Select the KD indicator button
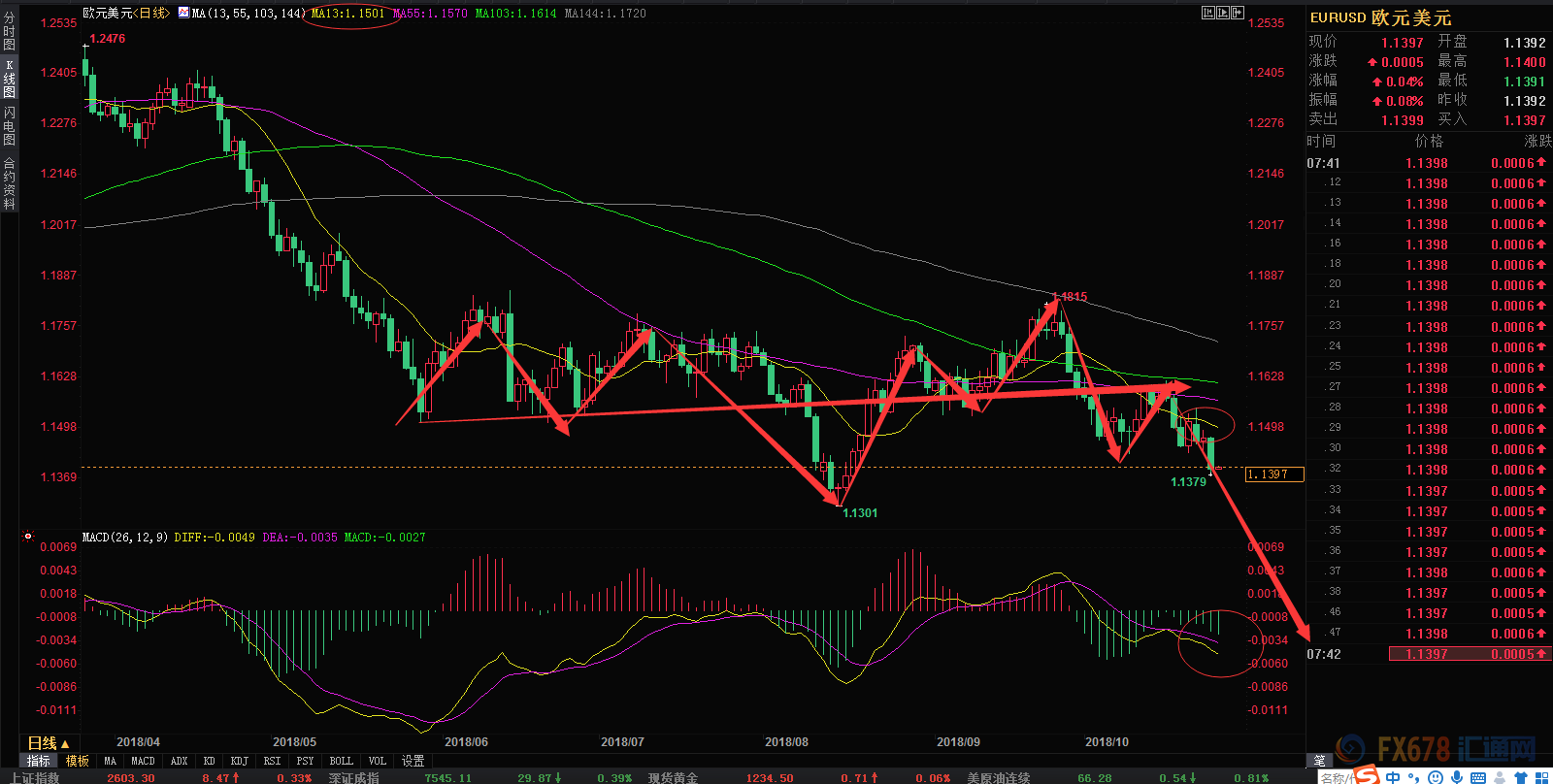The image size is (1553, 784). point(209,761)
